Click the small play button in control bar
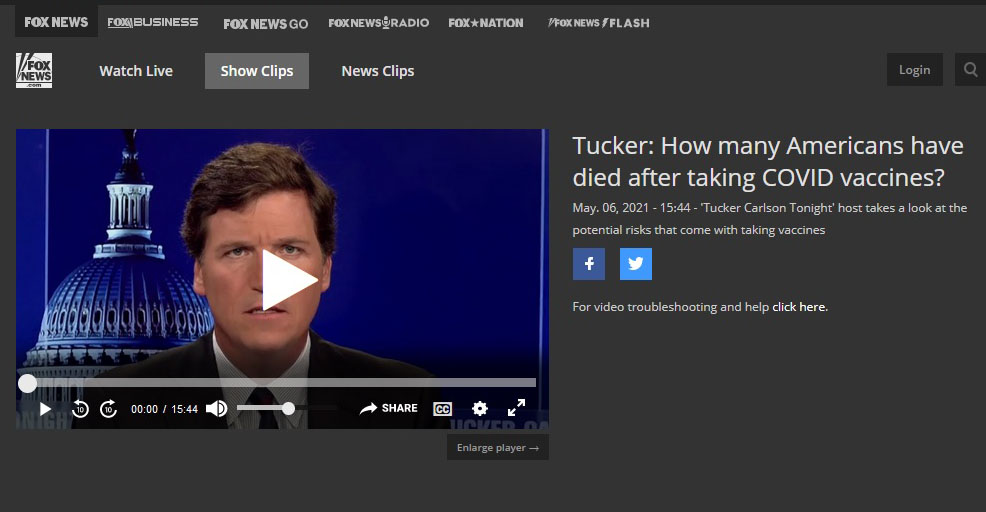This screenshot has height=512, width=986. pyautogui.click(x=45, y=409)
